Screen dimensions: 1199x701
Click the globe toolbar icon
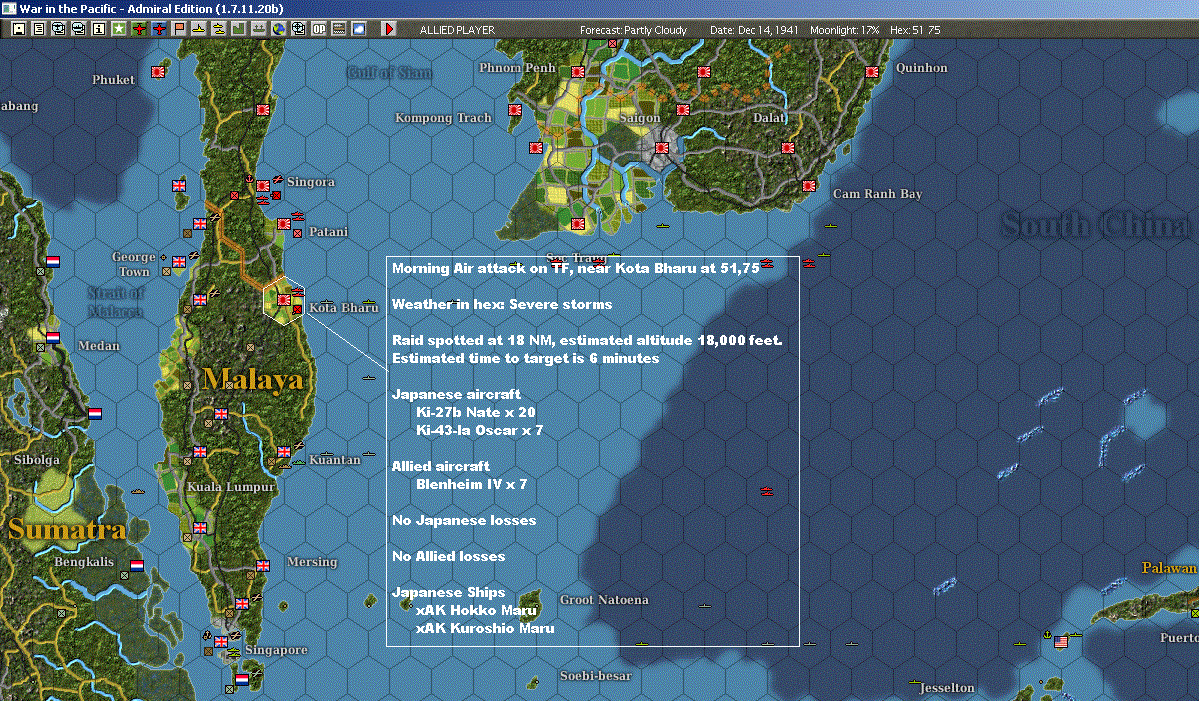[x=278, y=29]
